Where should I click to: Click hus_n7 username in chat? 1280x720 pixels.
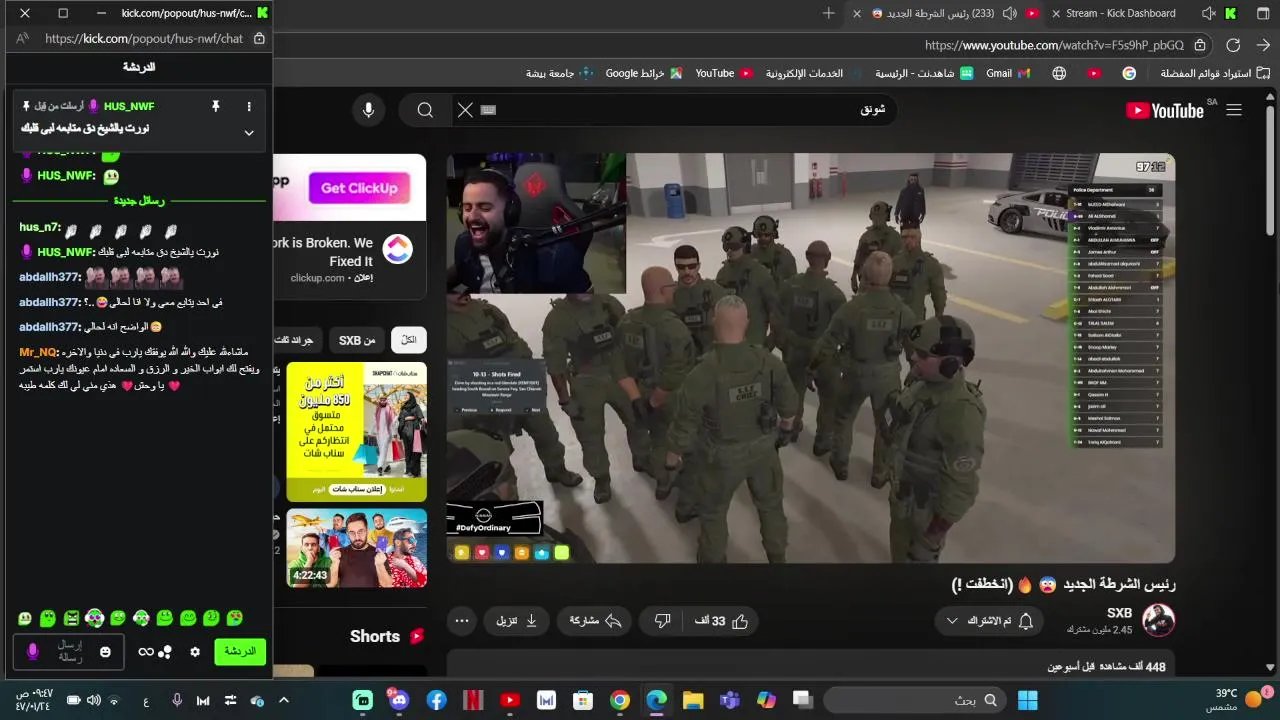[40, 228]
